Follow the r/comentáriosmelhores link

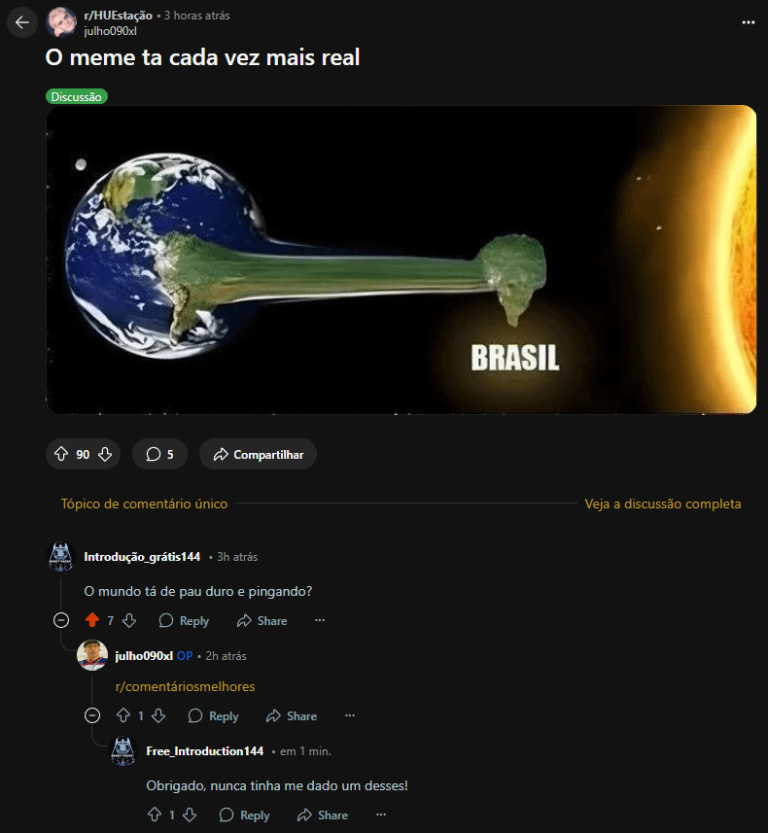coord(185,686)
